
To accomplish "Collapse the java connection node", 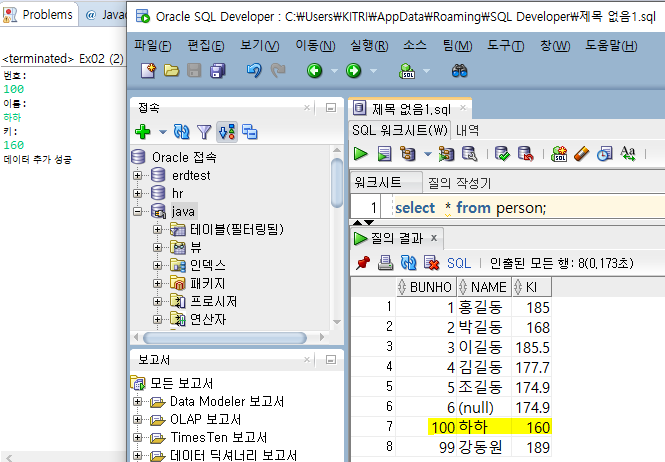I will point(137,211).
